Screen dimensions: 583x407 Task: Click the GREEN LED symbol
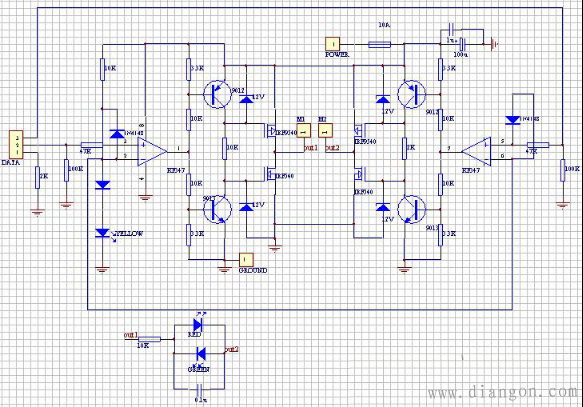click(201, 353)
